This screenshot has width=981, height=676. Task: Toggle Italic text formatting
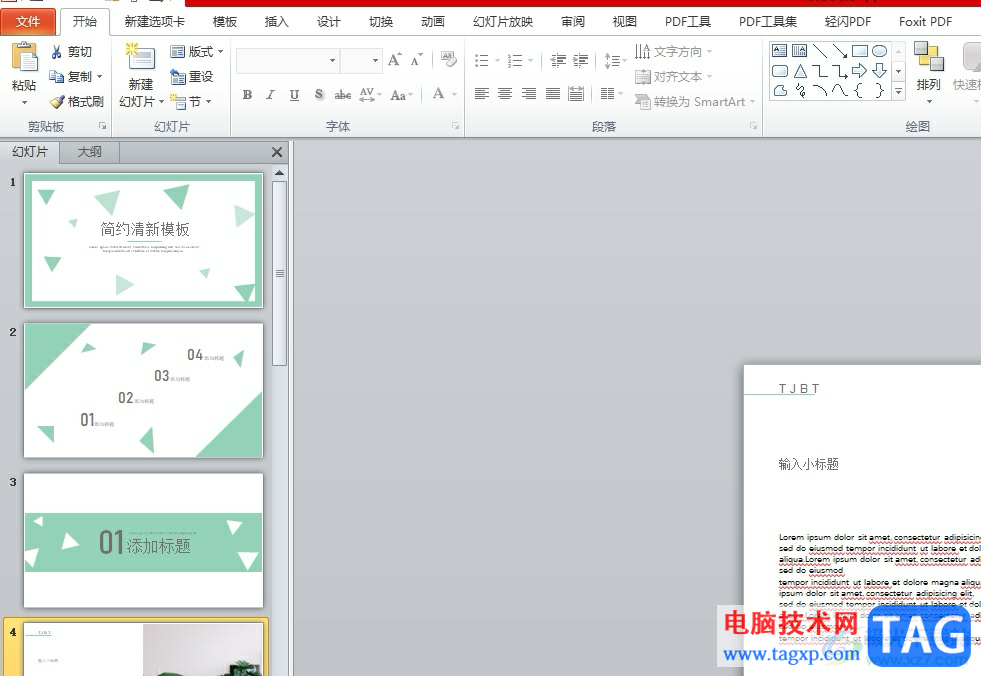tap(270, 95)
